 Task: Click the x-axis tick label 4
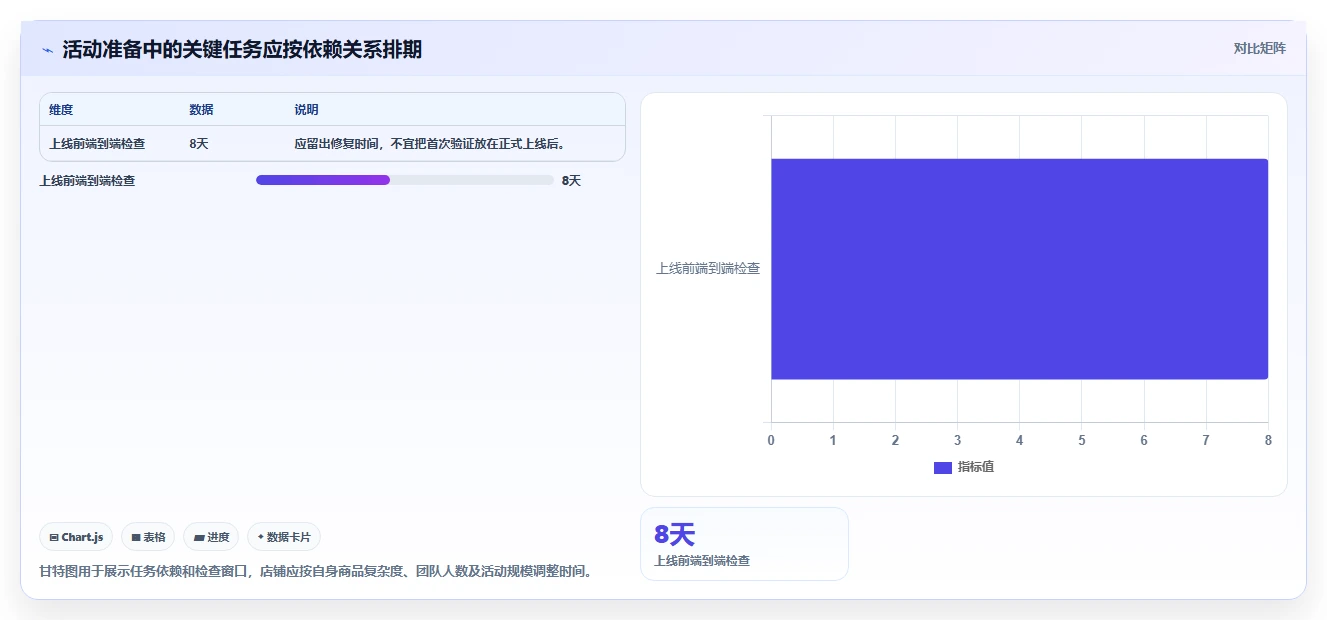pos(1019,440)
